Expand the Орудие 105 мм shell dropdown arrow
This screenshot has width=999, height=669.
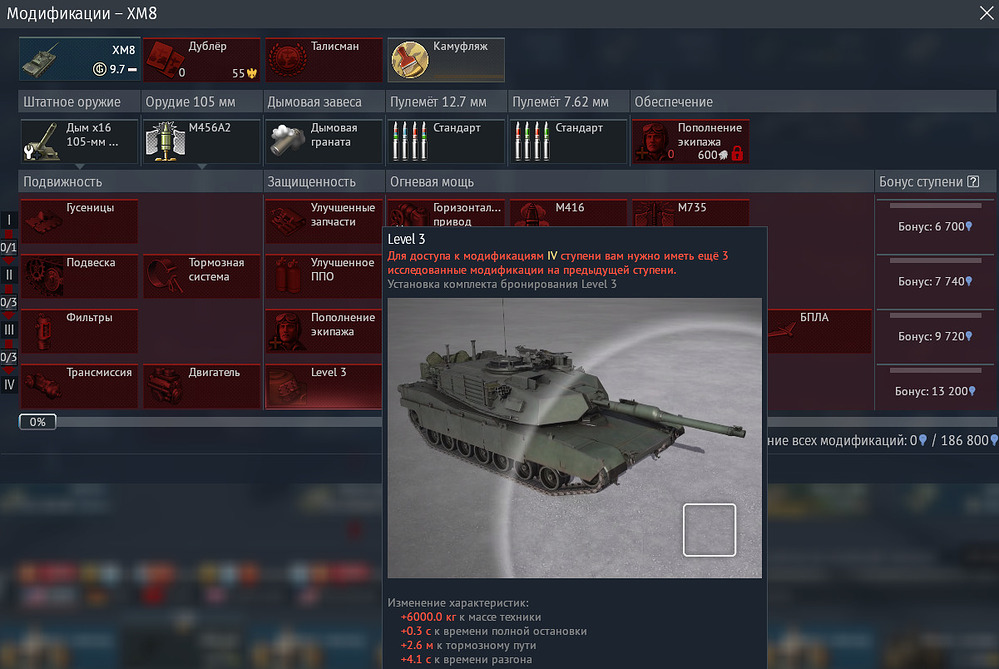coord(202,166)
